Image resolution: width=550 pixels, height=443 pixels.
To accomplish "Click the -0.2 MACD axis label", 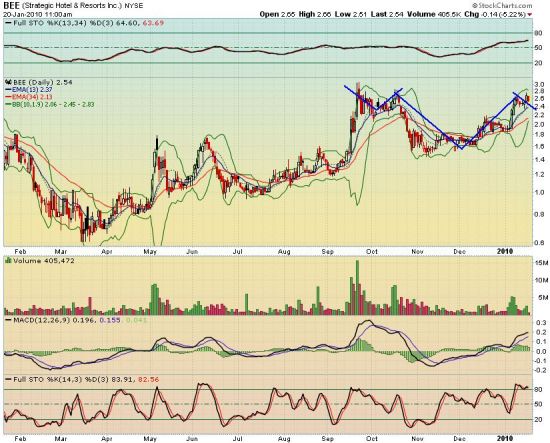I will point(539,370).
